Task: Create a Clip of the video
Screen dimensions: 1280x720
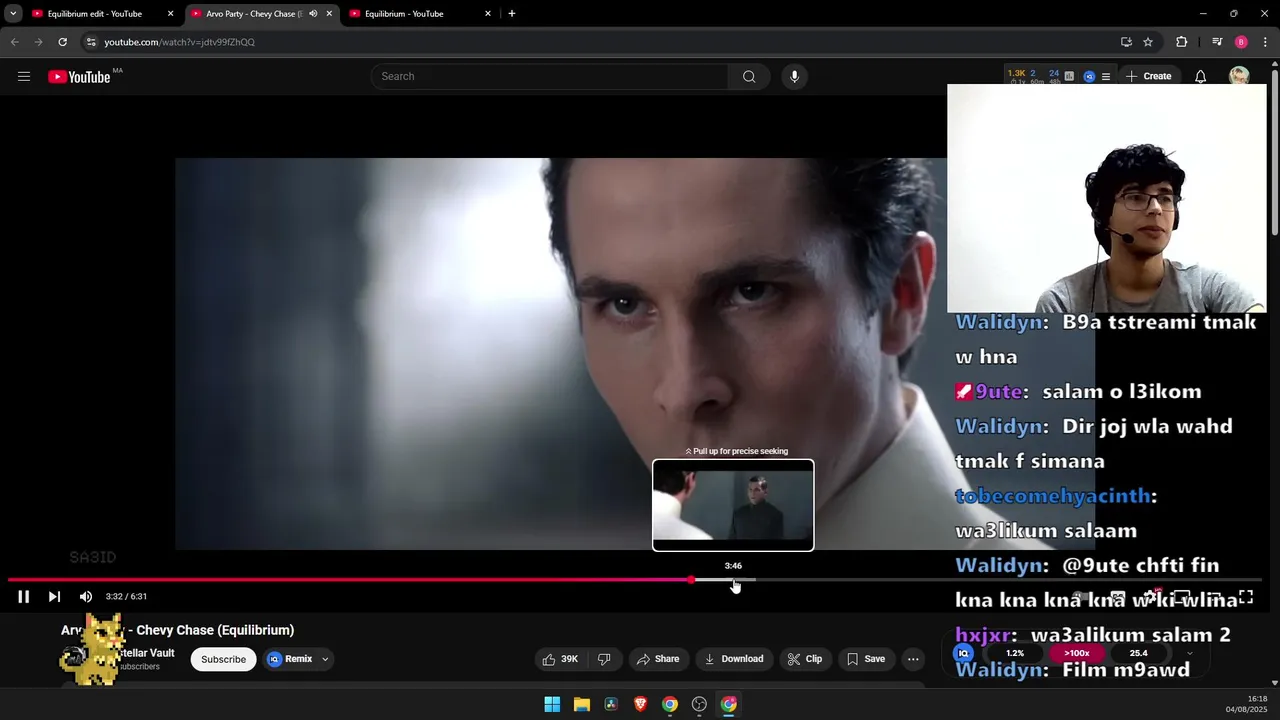Action: pyautogui.click(x=804, y=659)
